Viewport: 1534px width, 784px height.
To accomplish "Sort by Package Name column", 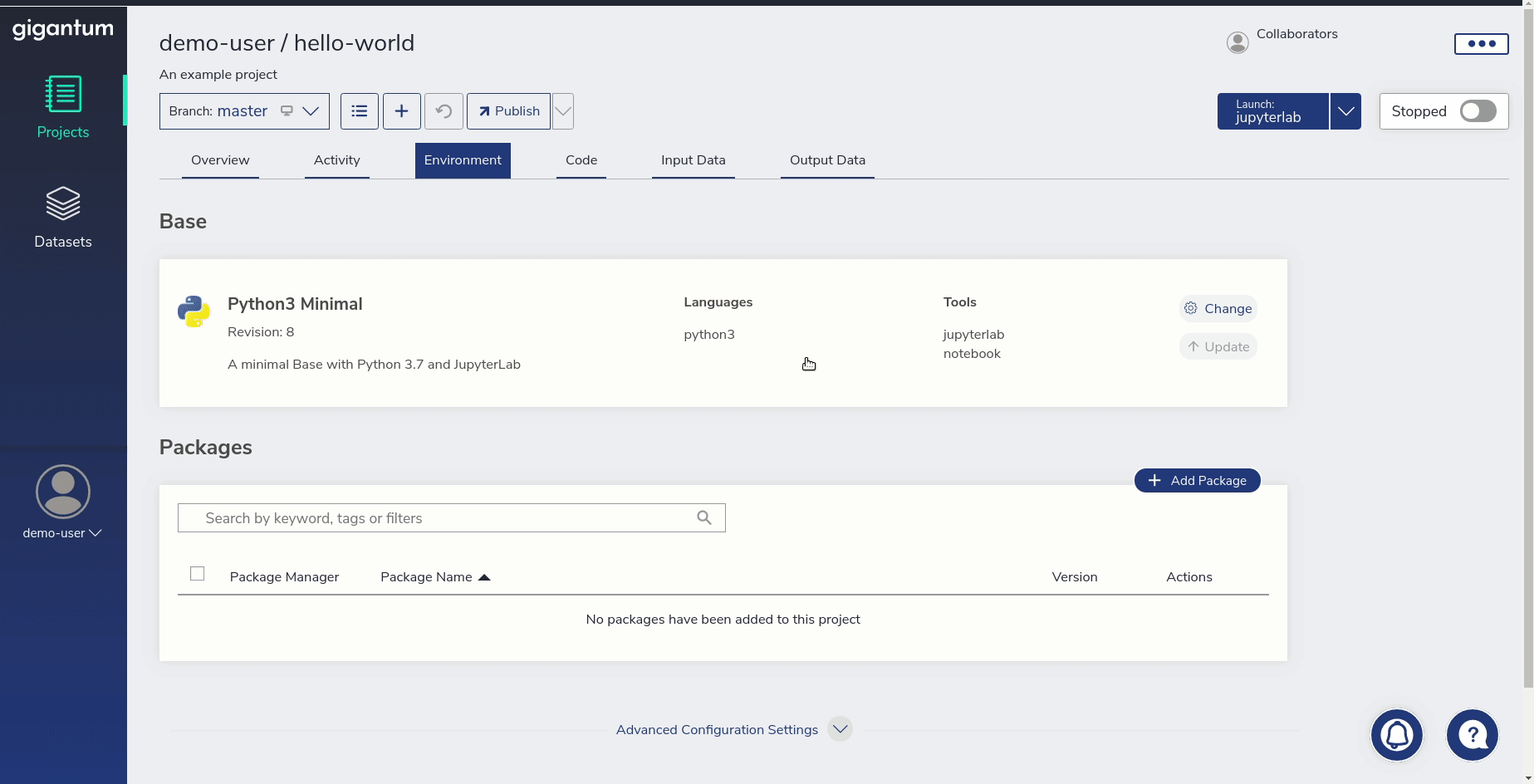I will pos(435,577).
